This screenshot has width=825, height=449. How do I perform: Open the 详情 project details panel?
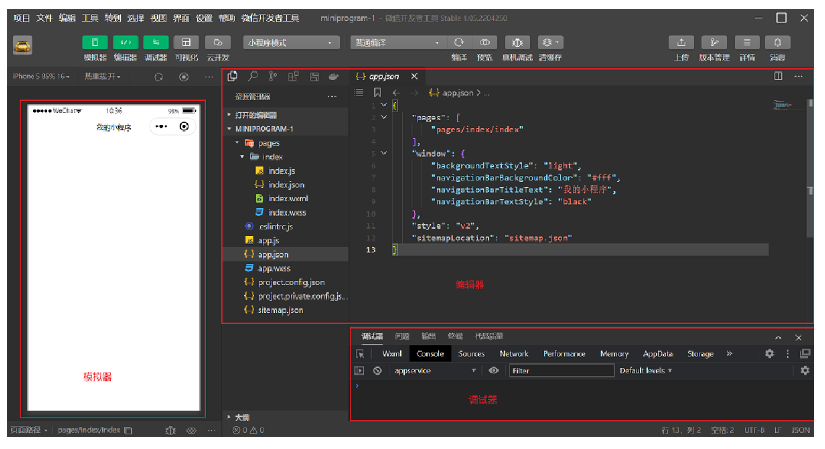[747, 42]
